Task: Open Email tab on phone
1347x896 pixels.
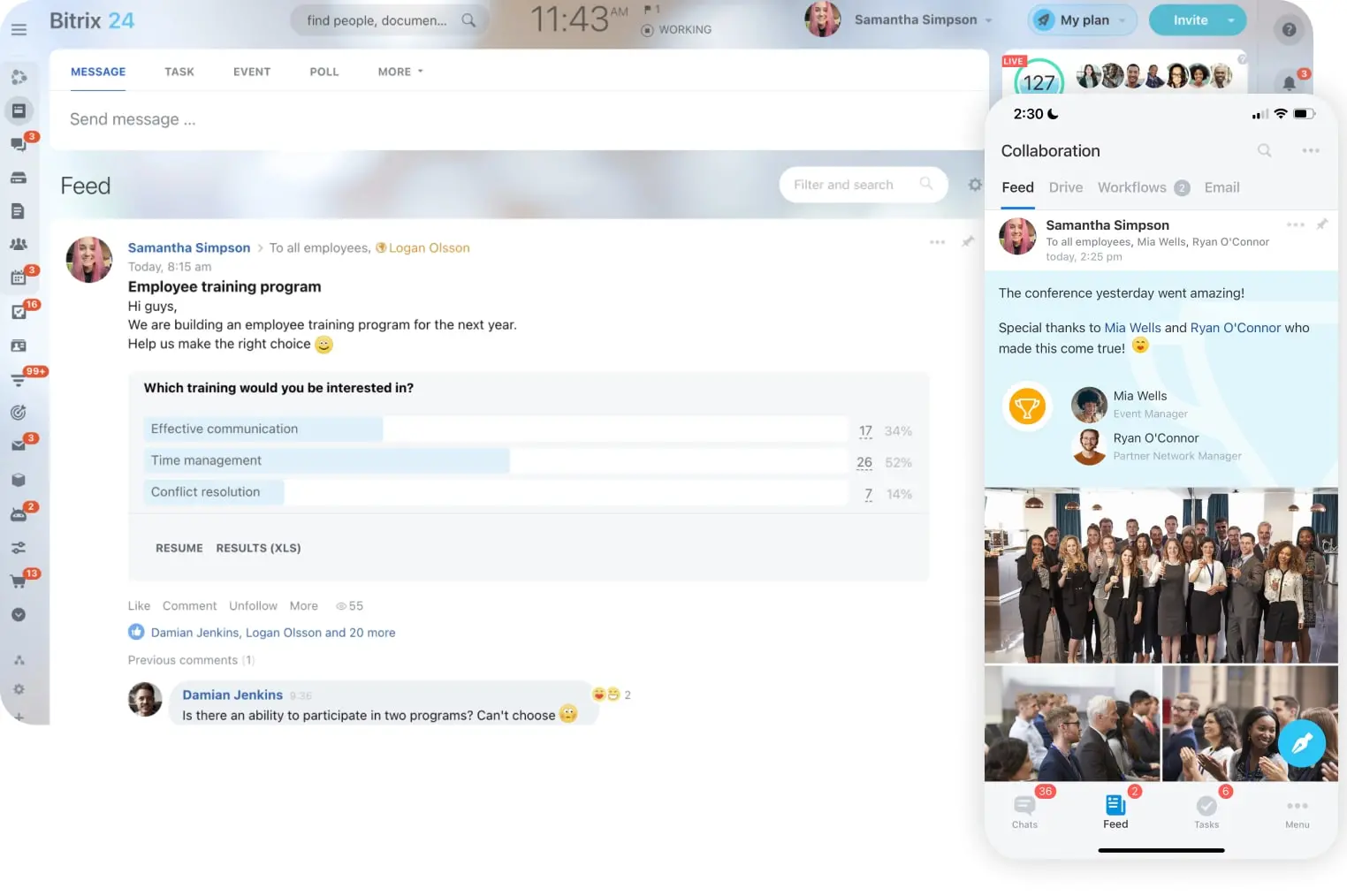Action: pyautogui.click(x=1221, y=187)
